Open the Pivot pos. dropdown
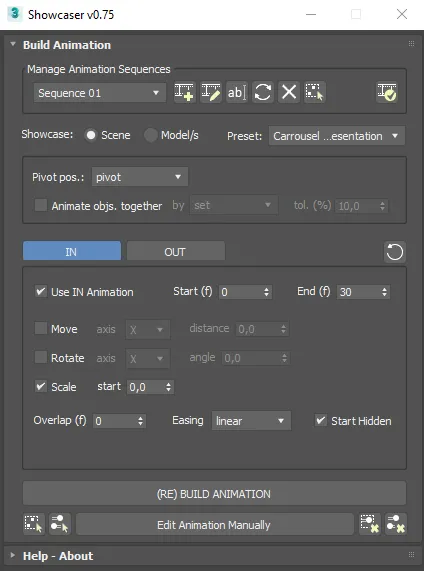424x571 pixels. pyautogui.click(x=140, y=177)
